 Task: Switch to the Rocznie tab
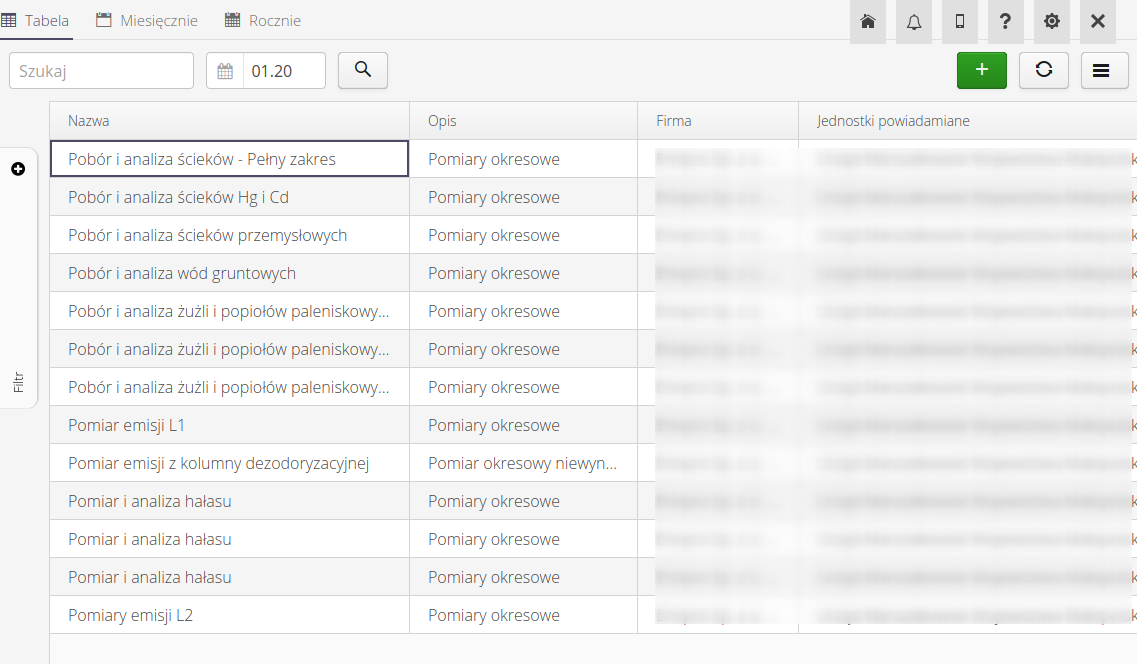[x=263, y=21]
